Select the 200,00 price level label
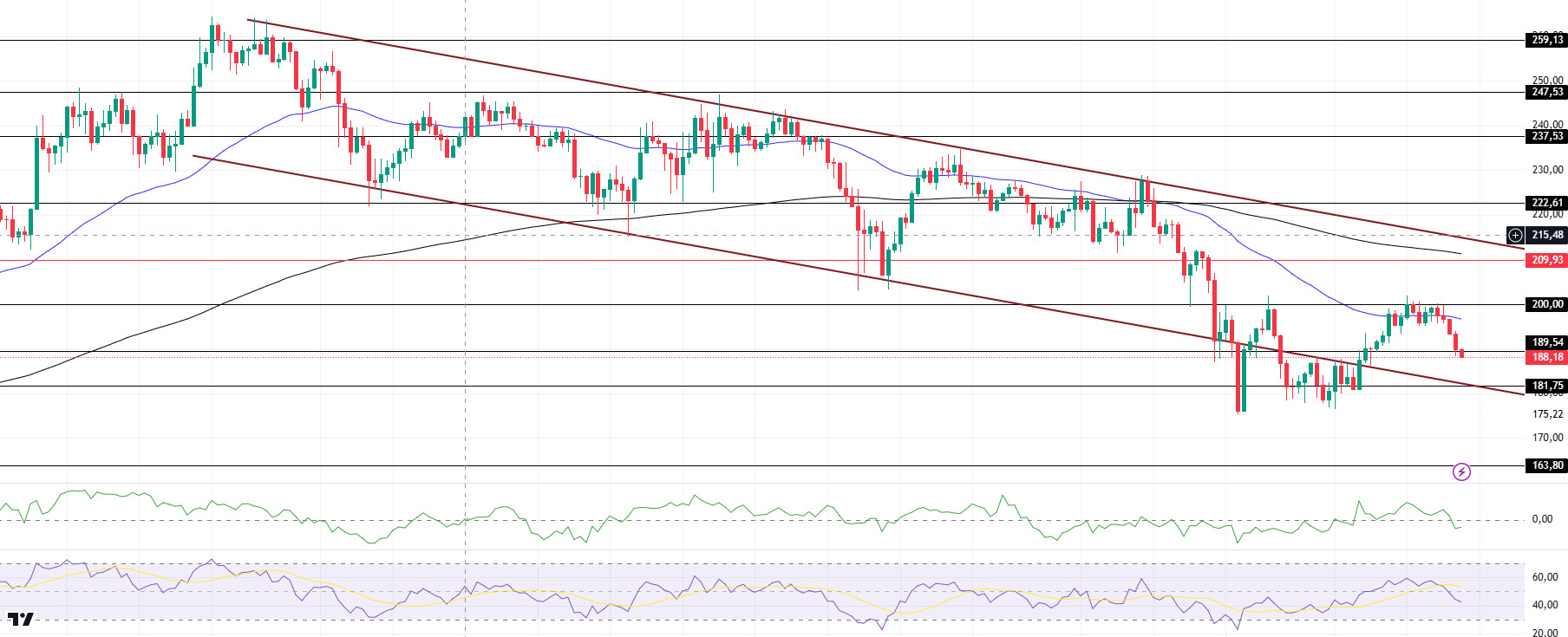 pos(1546,304)
